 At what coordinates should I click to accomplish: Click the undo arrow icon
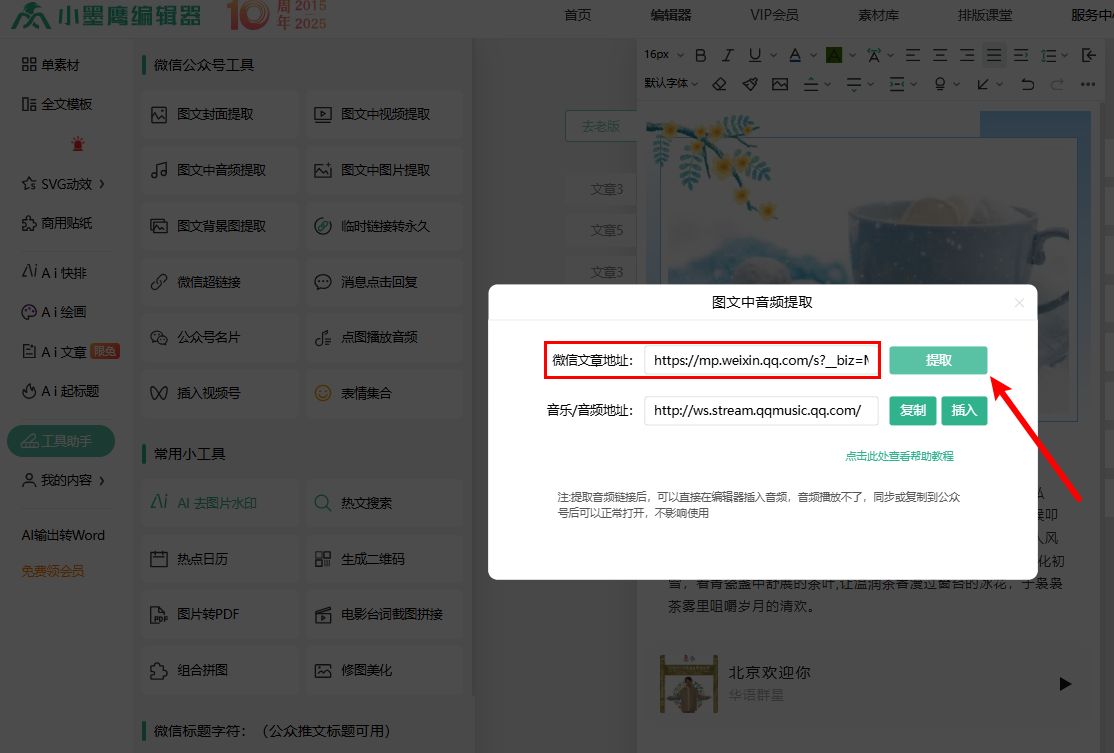pos(1027,84)
